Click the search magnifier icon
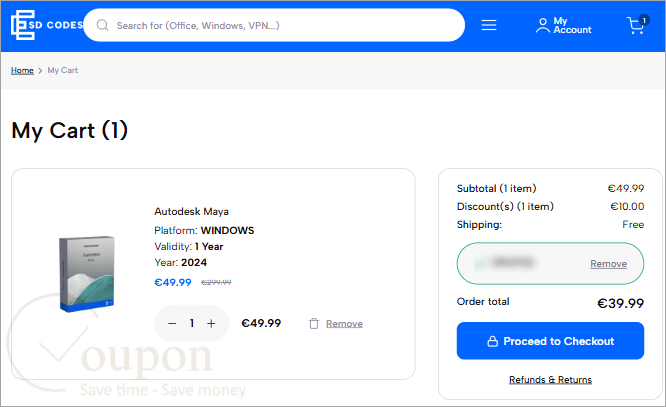Viewport: 666px width, 407px height. pos(102,25)
